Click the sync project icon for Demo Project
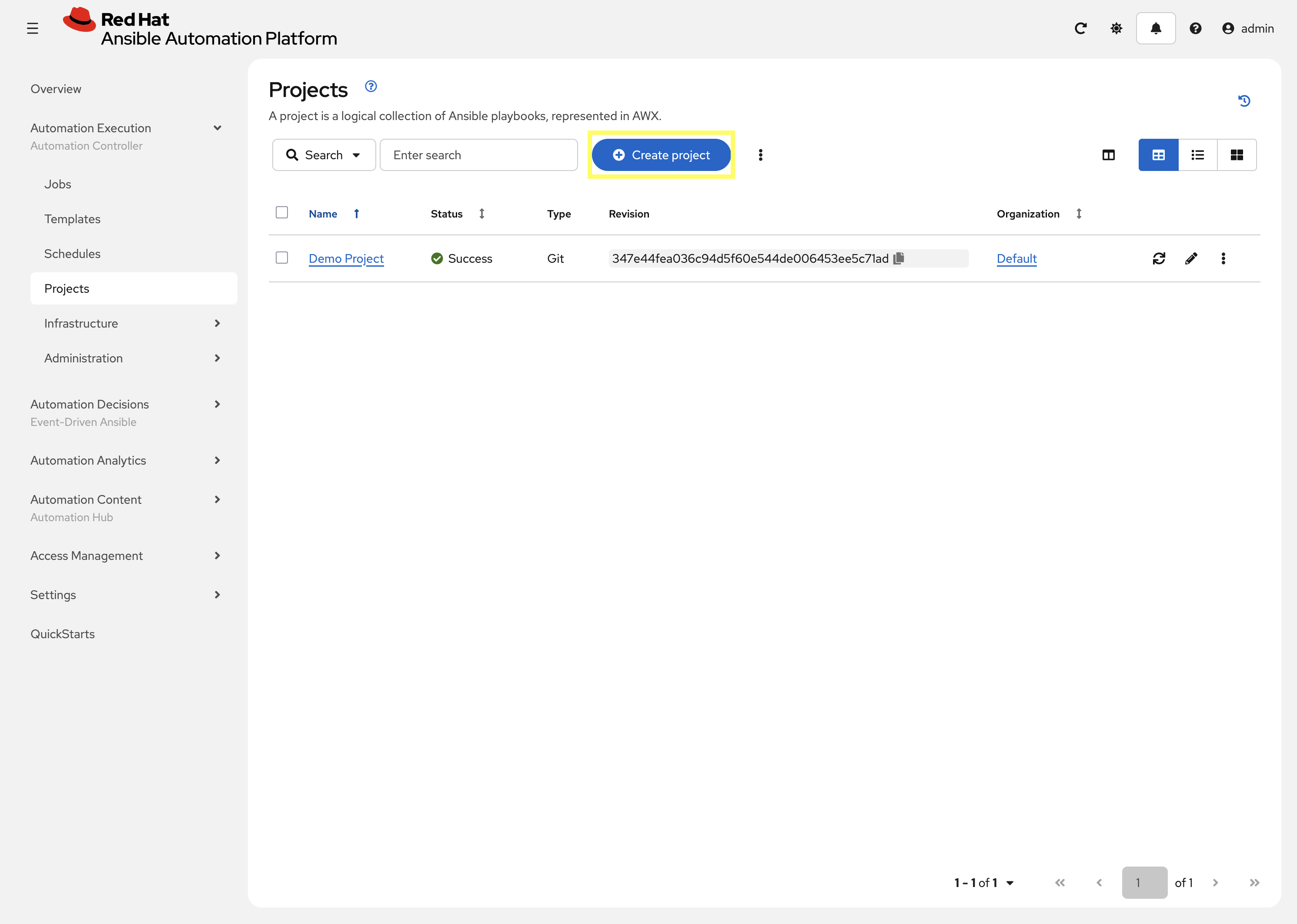 click(1159, 258)
